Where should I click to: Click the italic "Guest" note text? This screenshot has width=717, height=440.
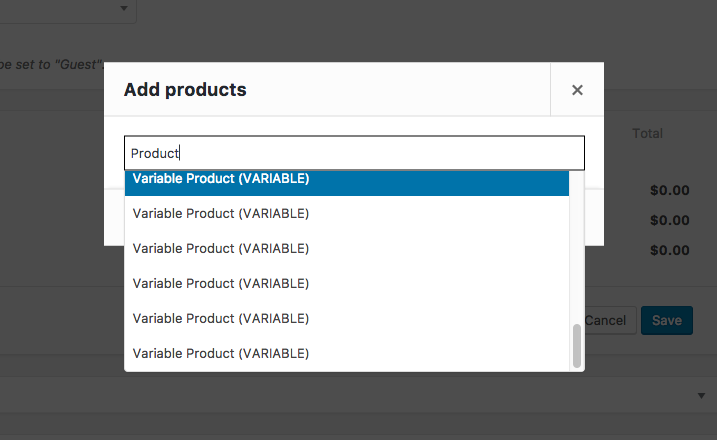coord(52,64)
